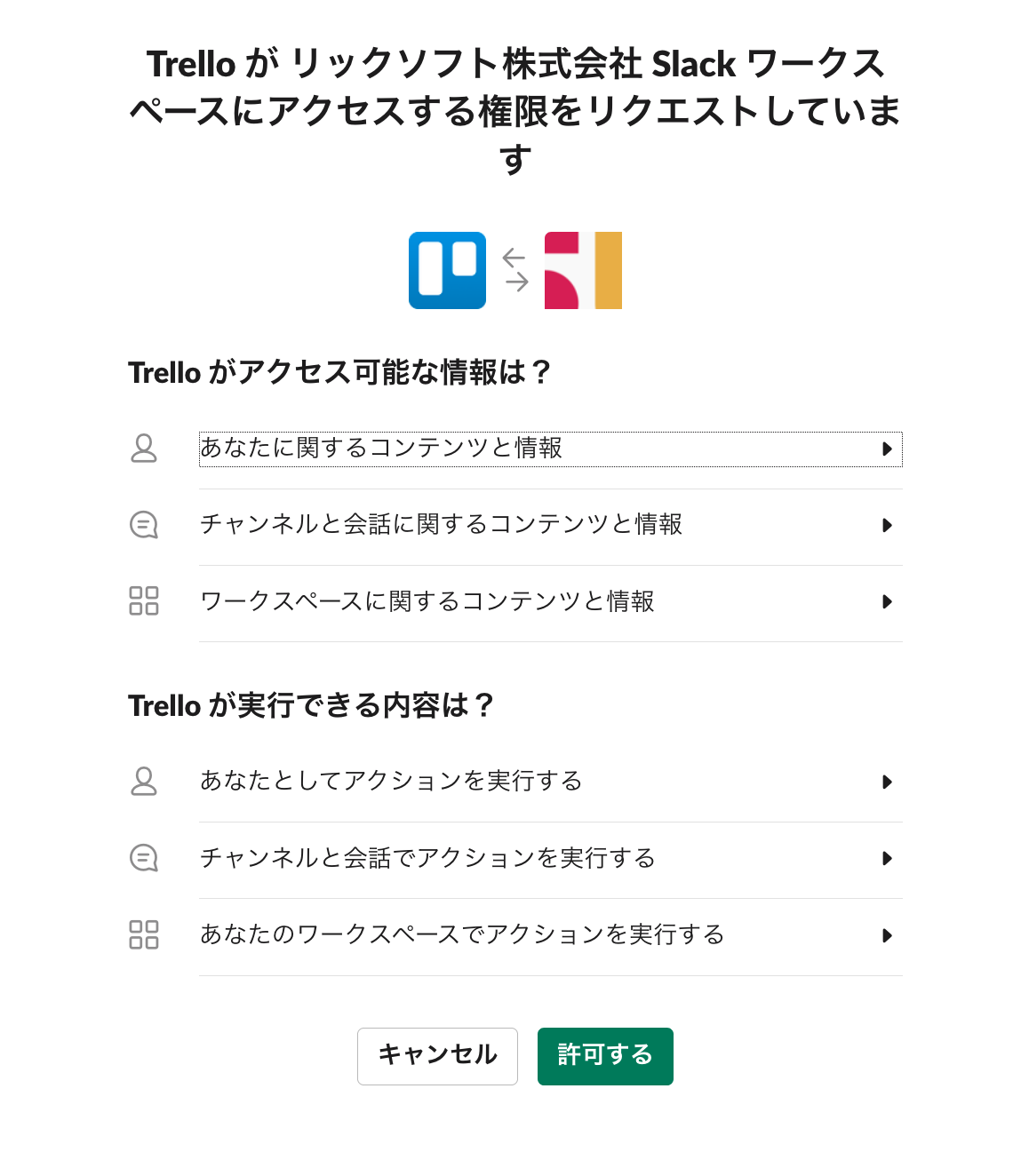Click the grid icon beside あなたのワークスペースでアクションを実行する
This screenshot has height=1176, width=1013.
pyautogui.click(x=144, y=935)
